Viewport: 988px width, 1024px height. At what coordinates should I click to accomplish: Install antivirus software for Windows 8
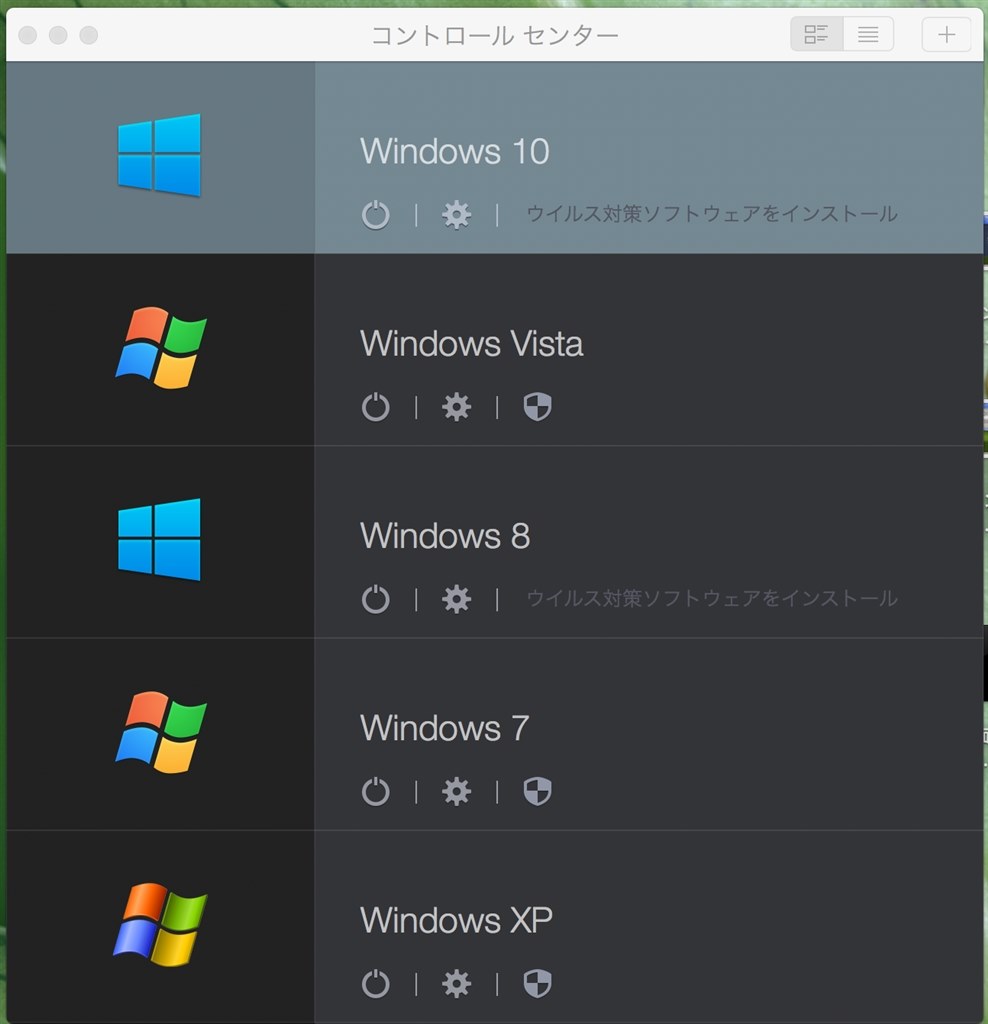[711, 599]
